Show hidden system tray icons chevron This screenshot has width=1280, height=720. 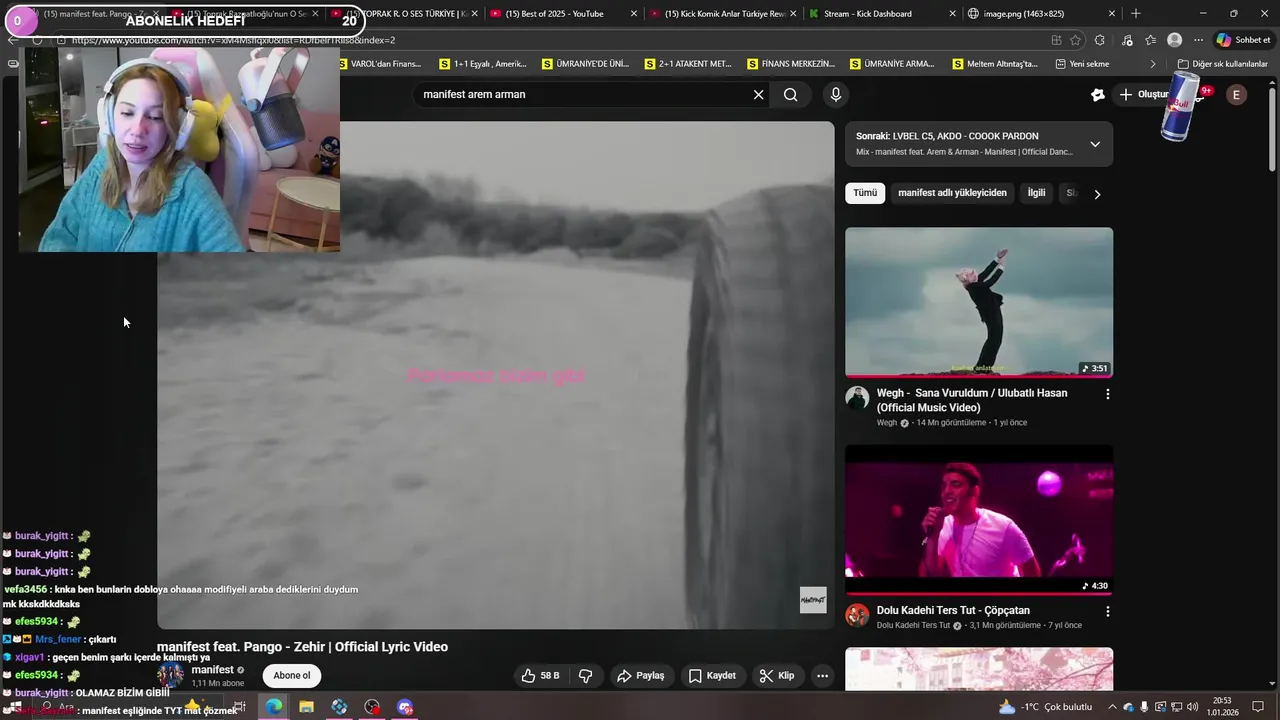point(1112,707)
